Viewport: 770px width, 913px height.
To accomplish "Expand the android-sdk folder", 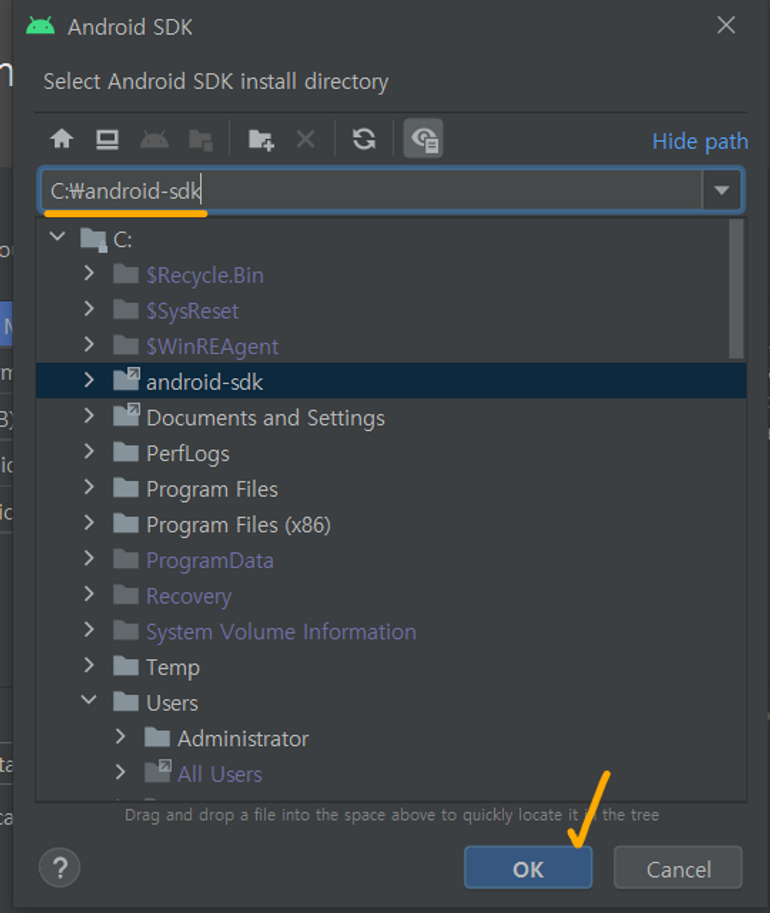I will (x=89, y=380).
